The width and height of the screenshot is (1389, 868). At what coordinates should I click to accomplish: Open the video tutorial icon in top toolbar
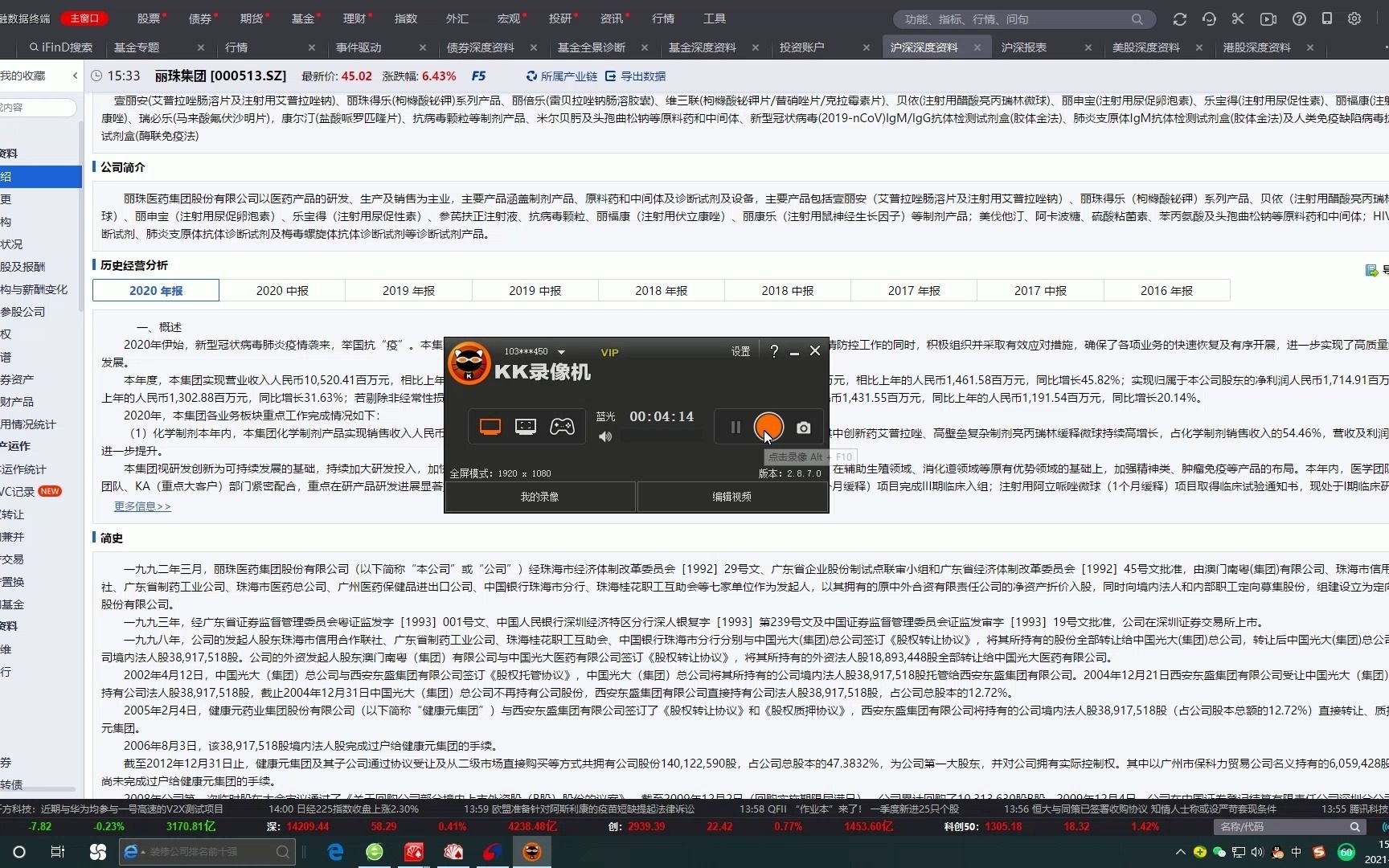[1268, 18]
